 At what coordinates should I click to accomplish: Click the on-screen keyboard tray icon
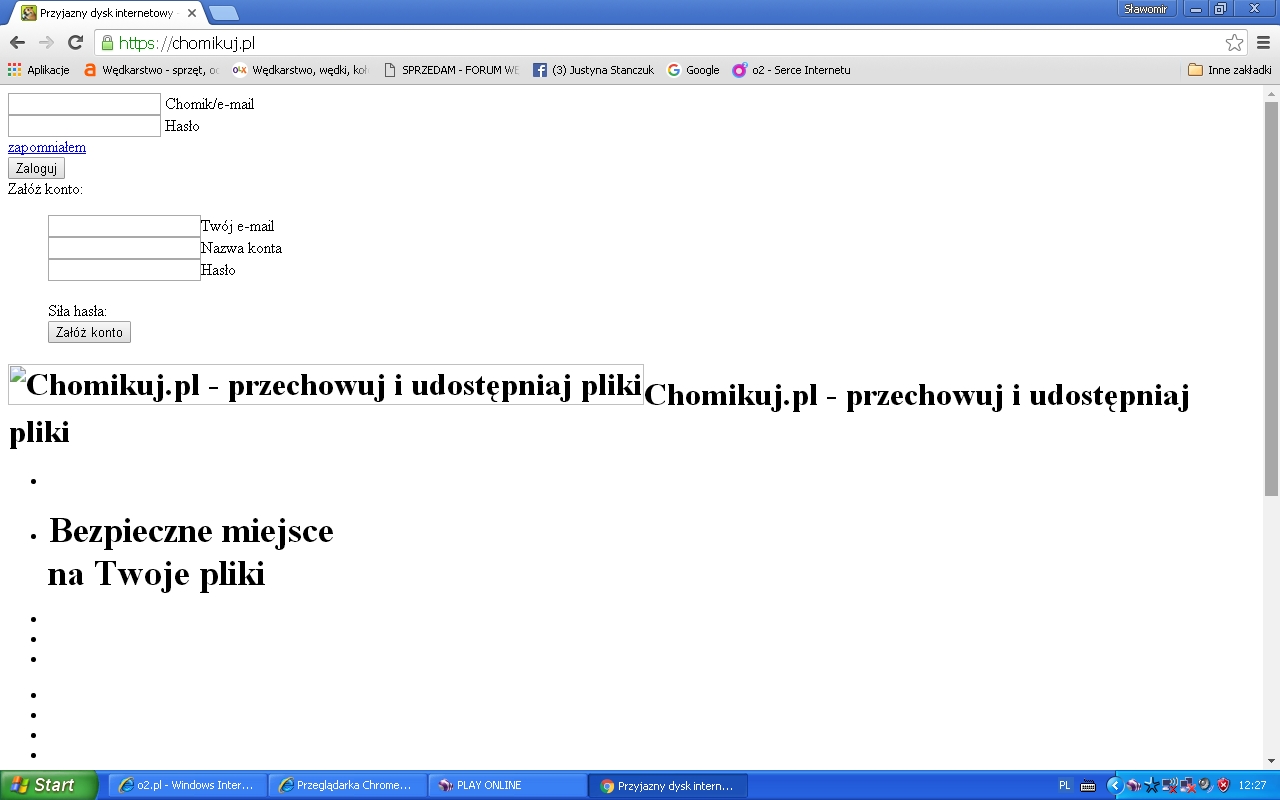coord(1088,785)
